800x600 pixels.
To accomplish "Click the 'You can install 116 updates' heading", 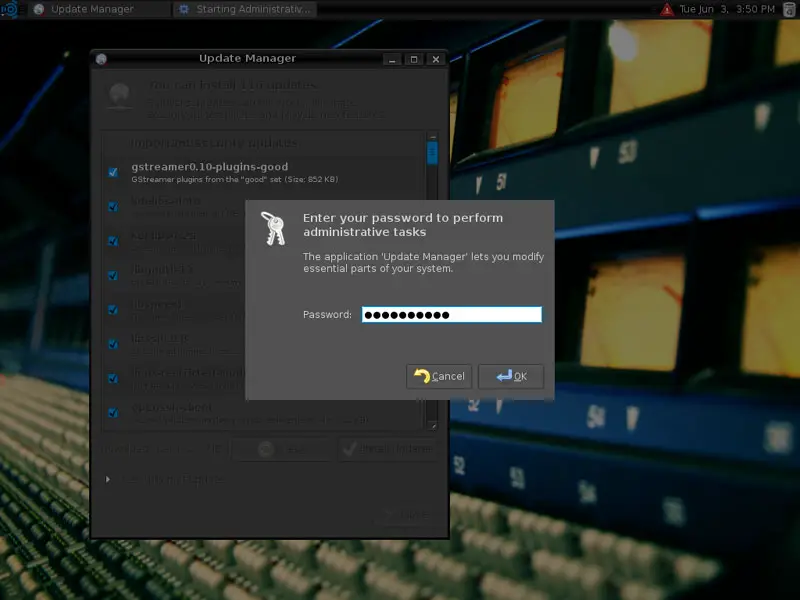I will click(x=233, y=85).
